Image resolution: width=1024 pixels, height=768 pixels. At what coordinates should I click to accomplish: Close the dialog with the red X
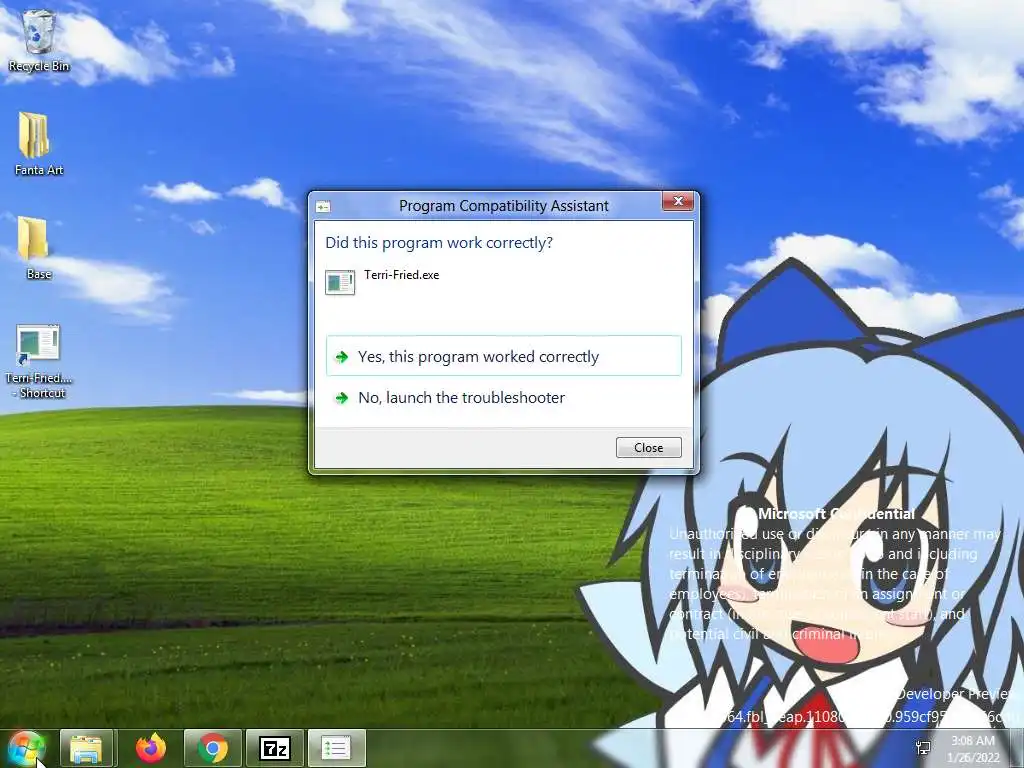click(678, 201)
